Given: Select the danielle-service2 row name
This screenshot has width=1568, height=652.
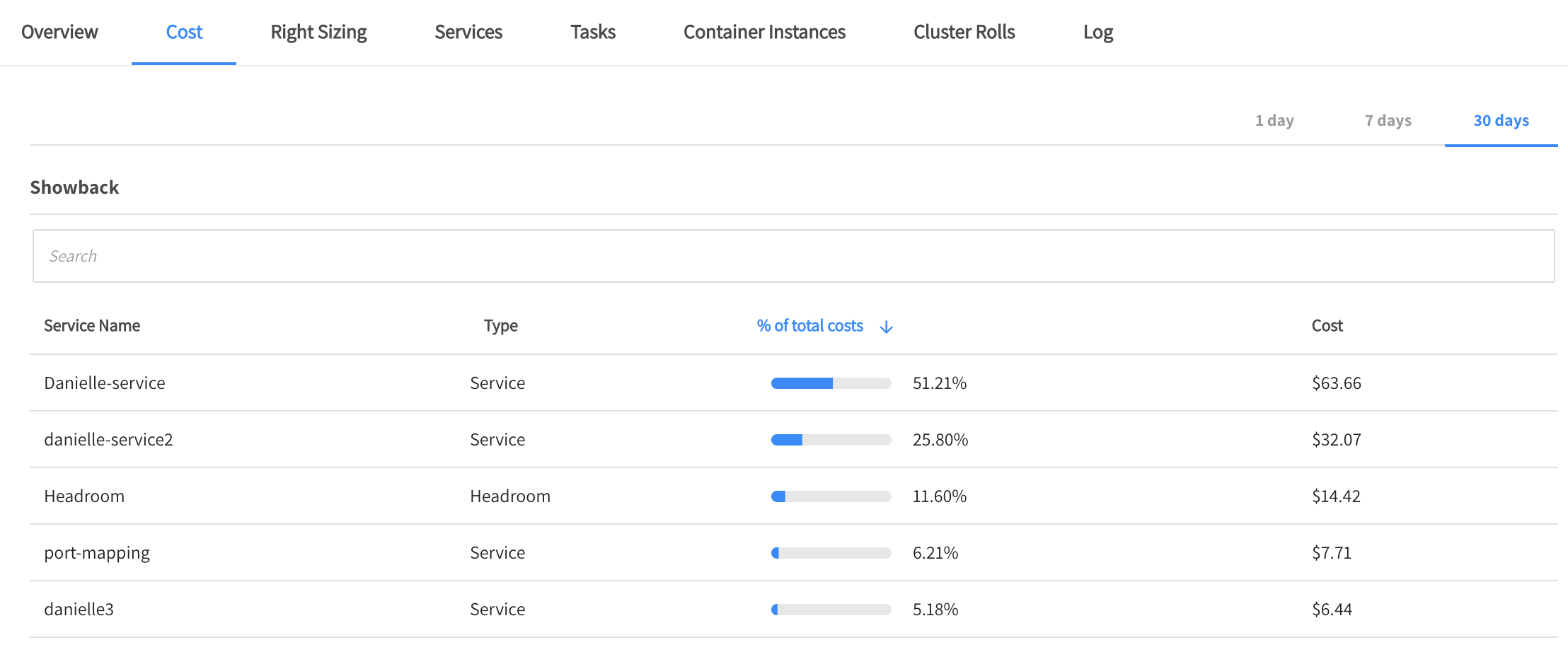Looking at the screenshot, I should (x=108, y=440).
